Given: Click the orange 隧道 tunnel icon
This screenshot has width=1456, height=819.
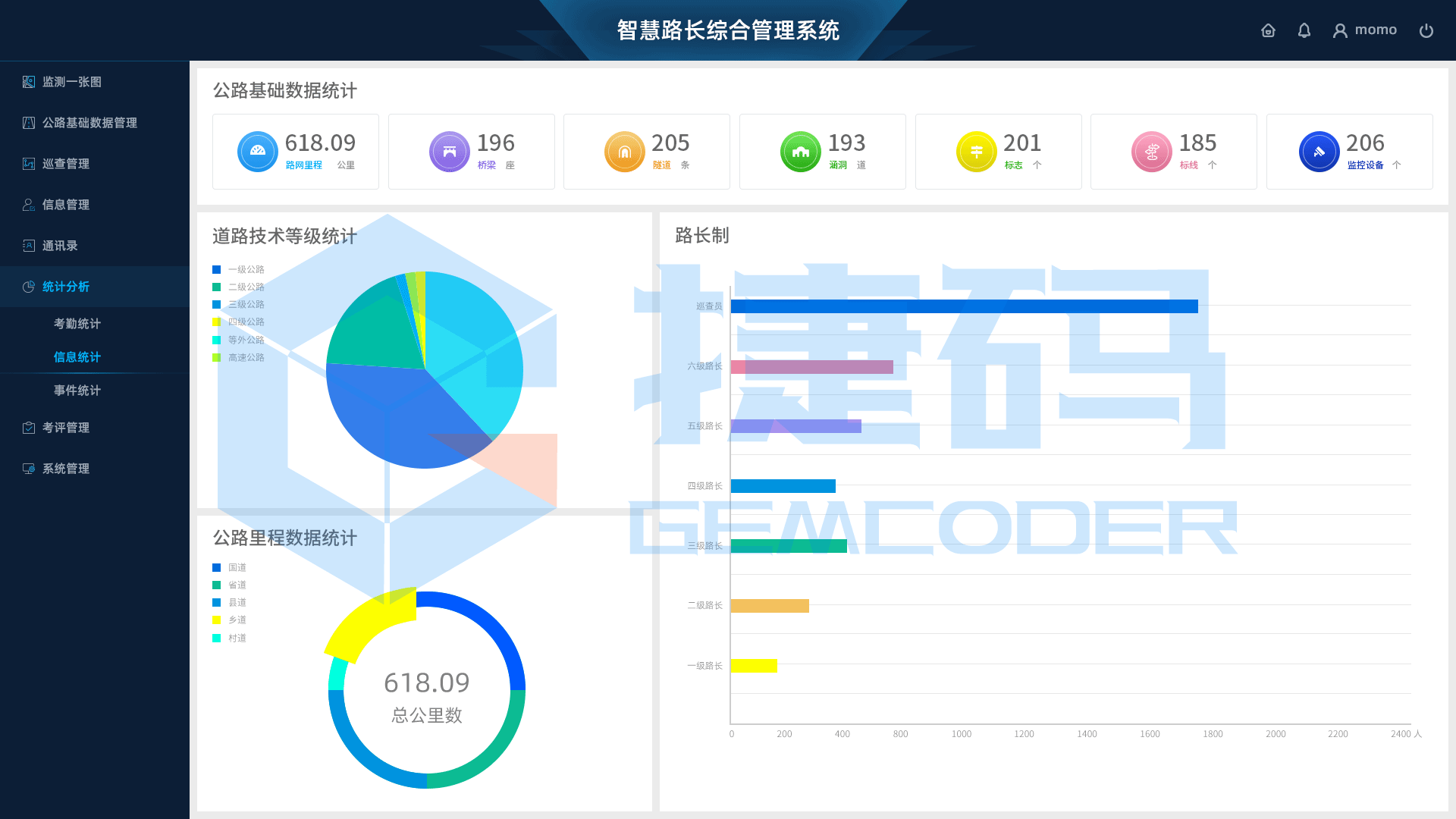Looking at the screenshot, I should (x=625, y=152).
